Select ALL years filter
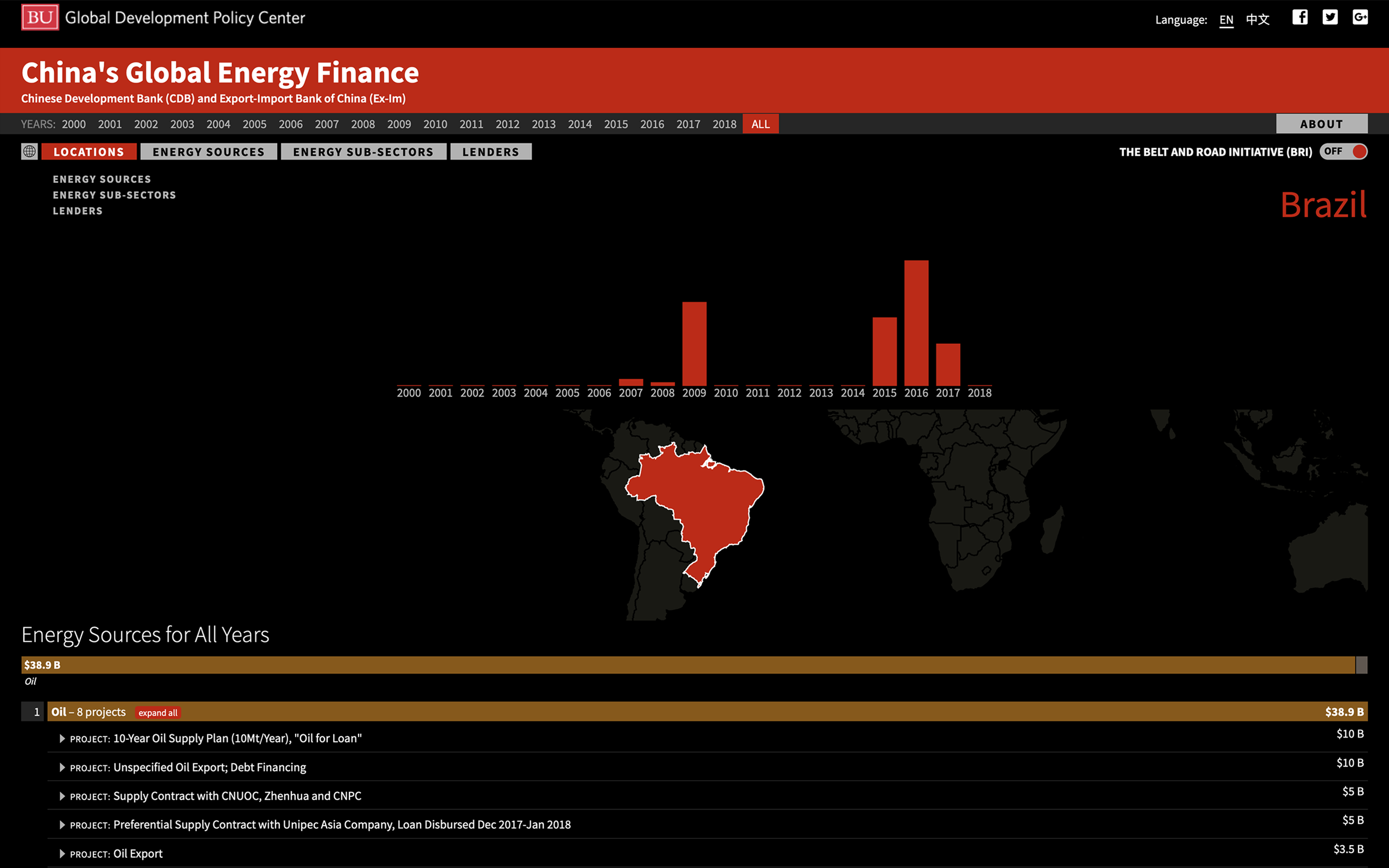Screen dimensions: 1389x868 point(761,124)
